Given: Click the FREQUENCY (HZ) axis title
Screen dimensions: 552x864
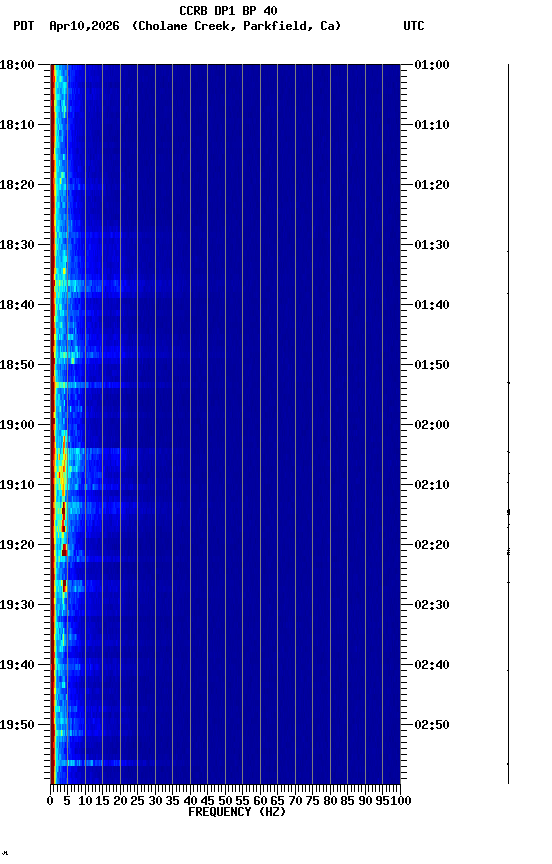Looking at the screenshot, I should [237, 812].
